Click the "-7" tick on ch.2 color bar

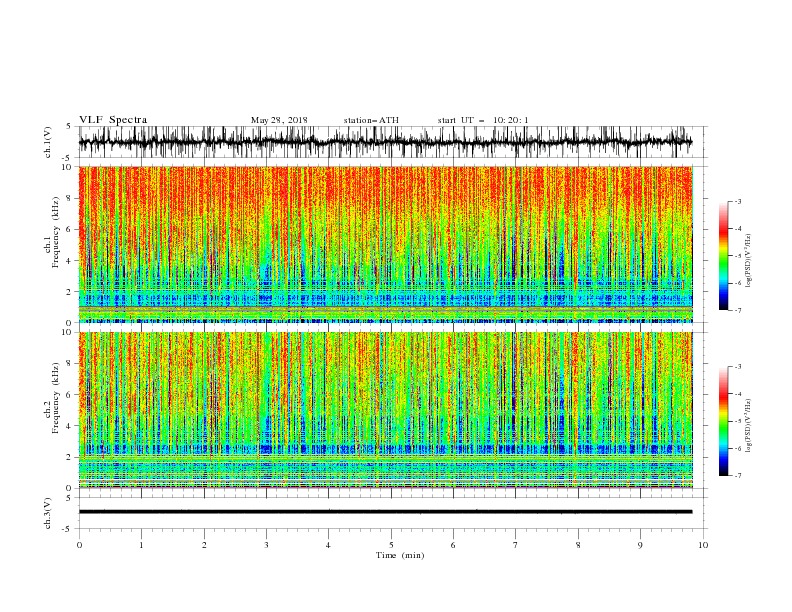pos(738,476)
